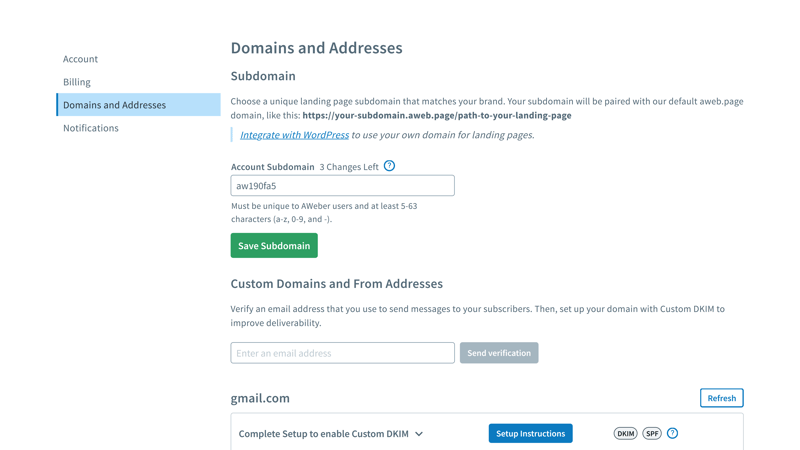
Task: Refresh the gmail.com domain status
Action: coord(721,398)
